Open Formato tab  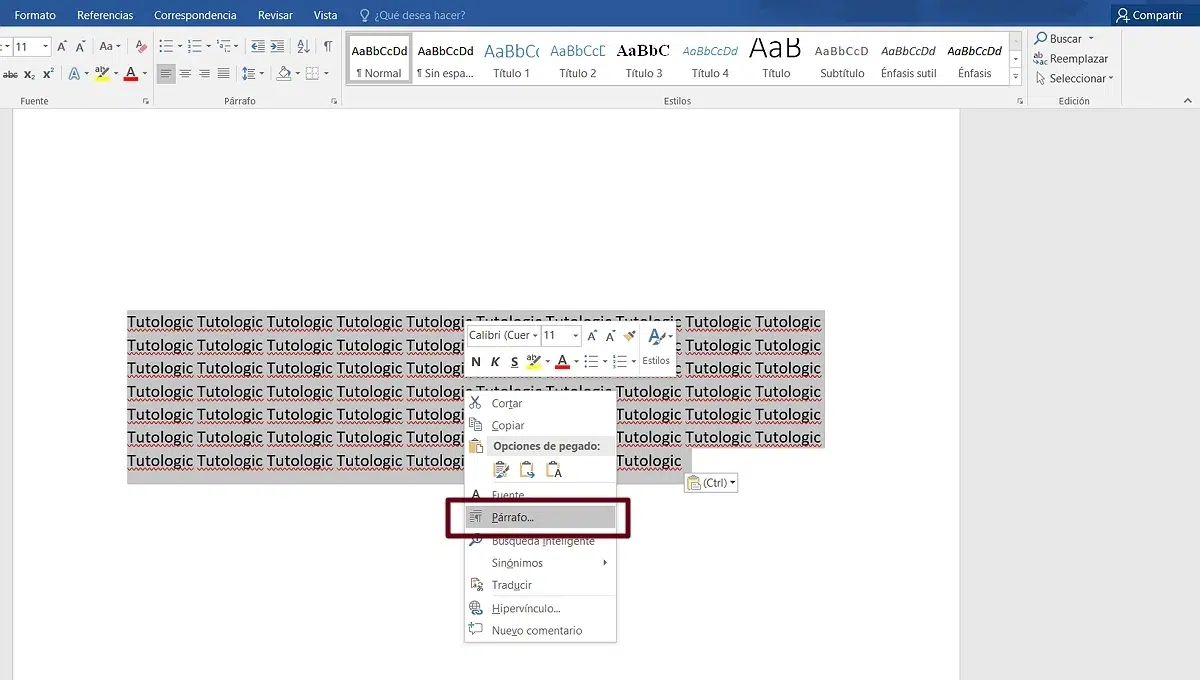(x=35, y=15)
